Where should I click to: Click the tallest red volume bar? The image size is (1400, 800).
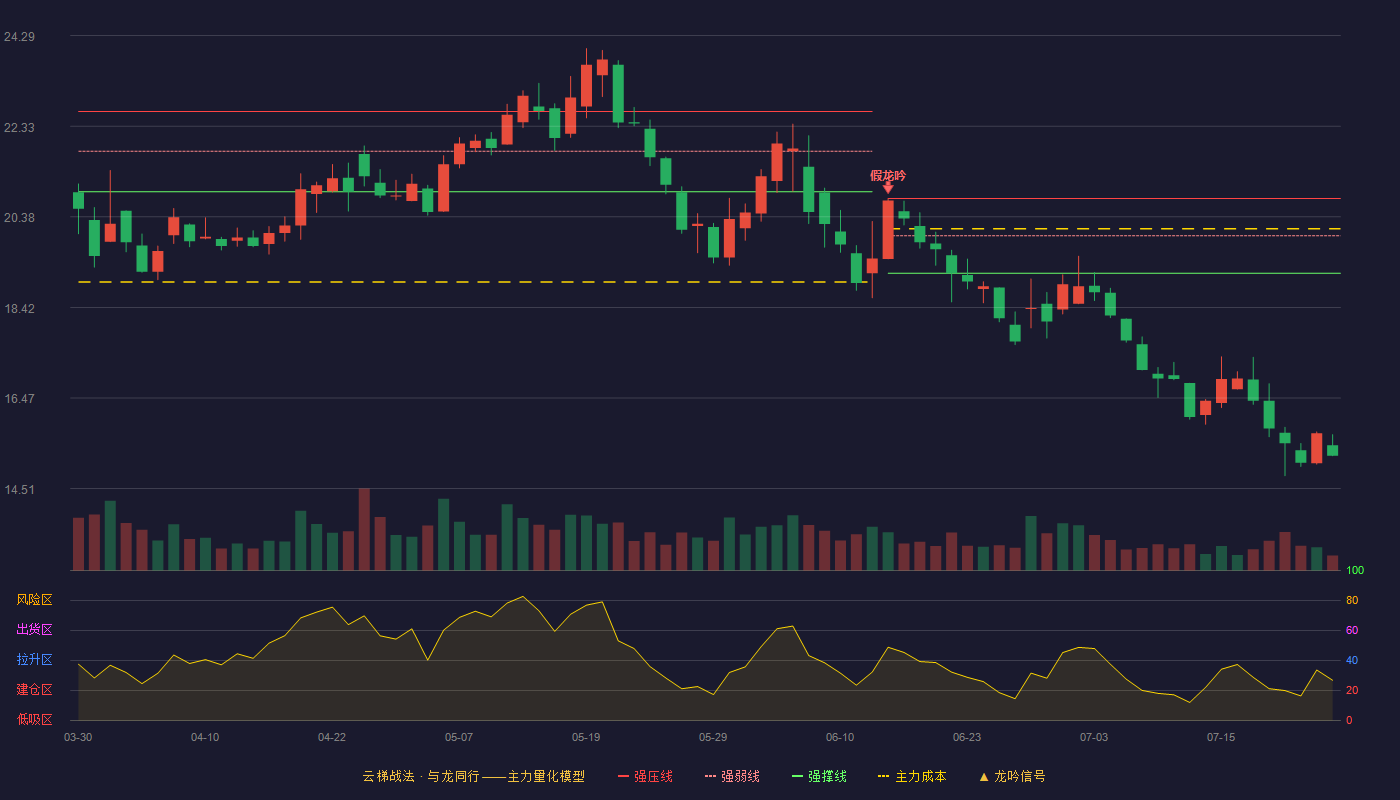pyautogui.click(x=364, y=529)
